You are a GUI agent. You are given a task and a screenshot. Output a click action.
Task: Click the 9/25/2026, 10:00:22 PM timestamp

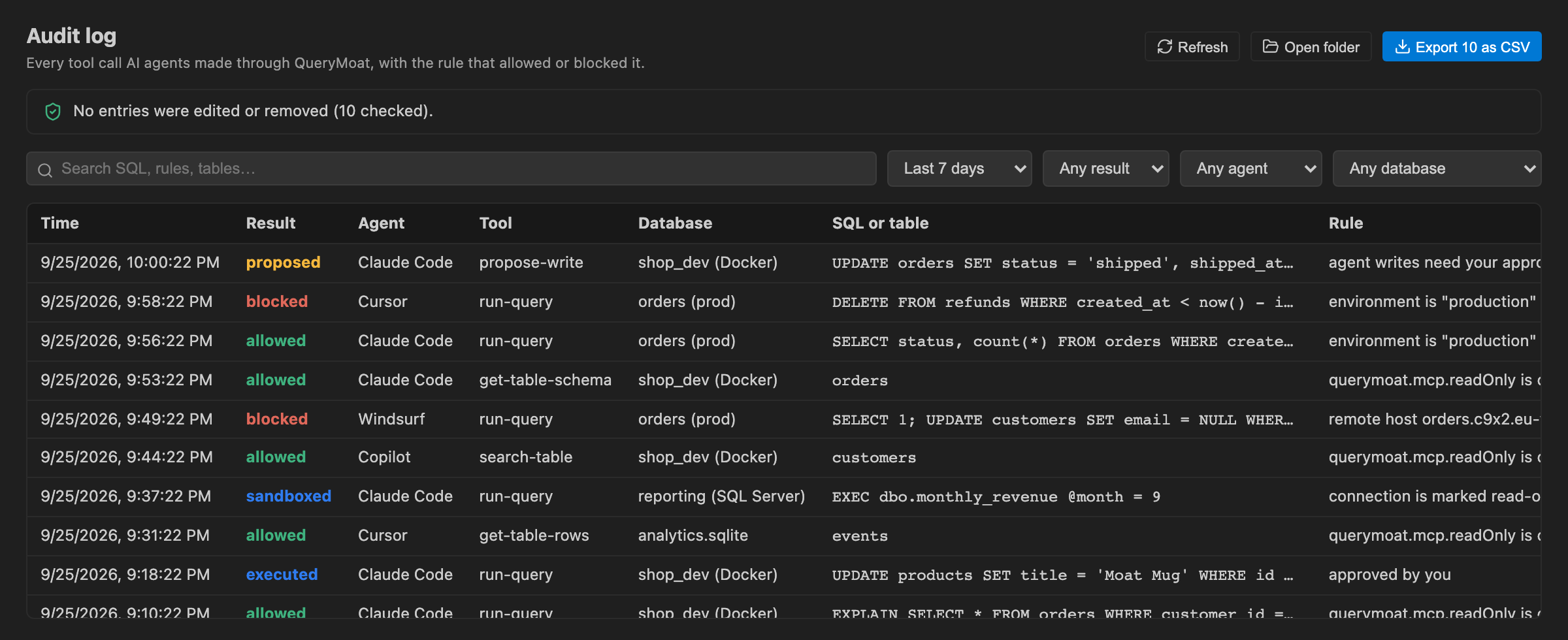130,263
